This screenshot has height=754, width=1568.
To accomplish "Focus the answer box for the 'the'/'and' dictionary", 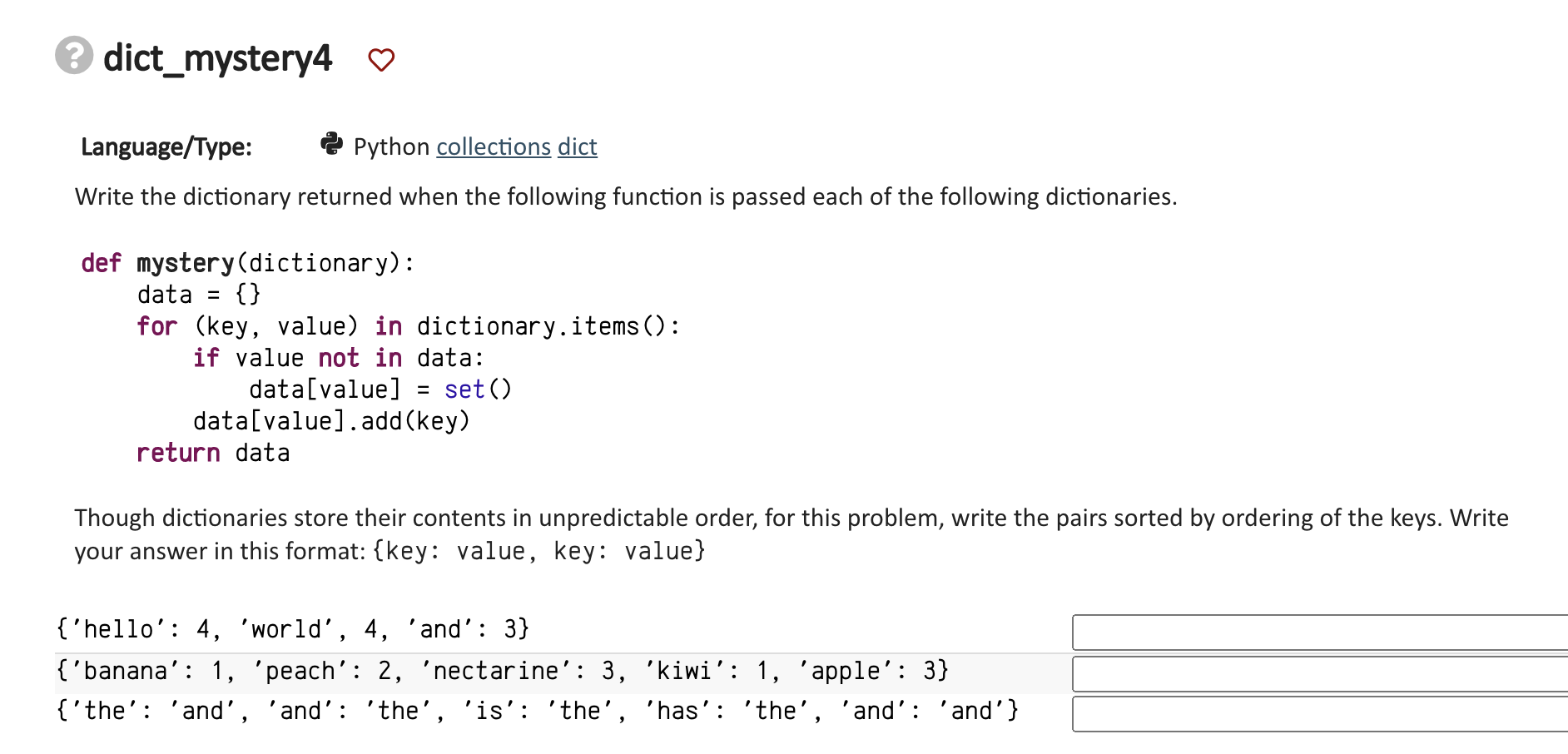I will 1320,714.
